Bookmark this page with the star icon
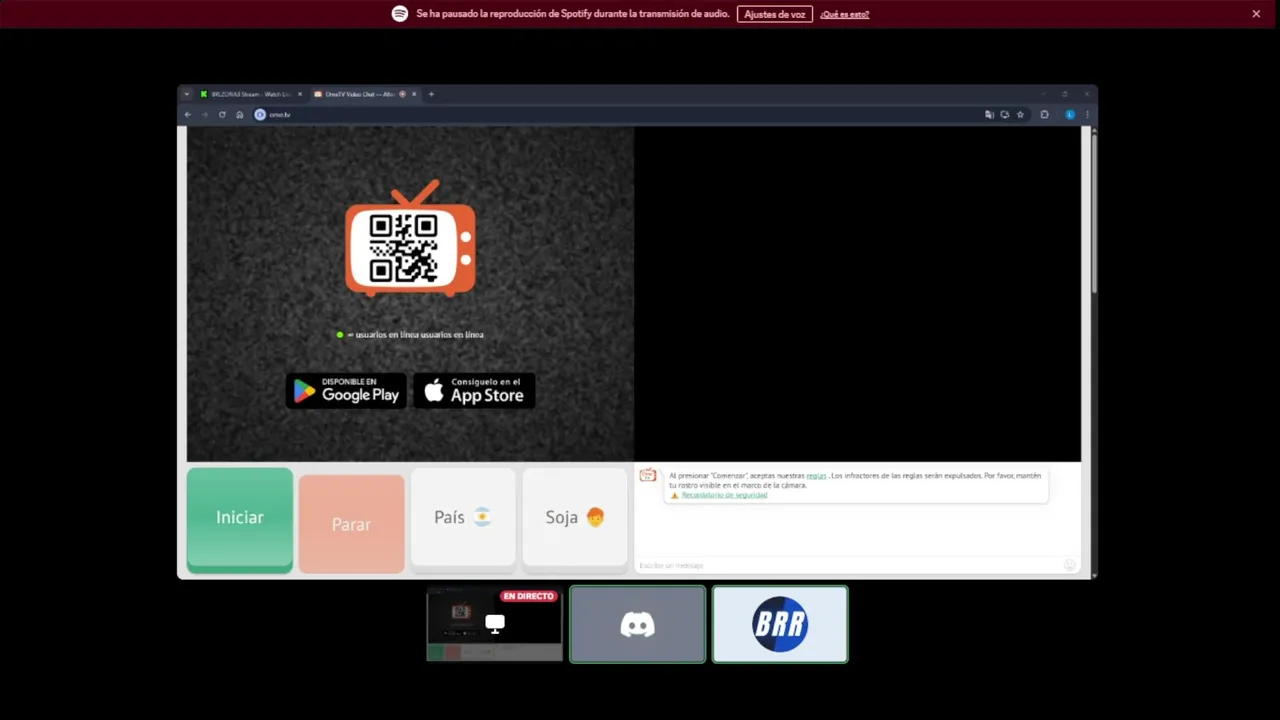The image size is (1280, 720). [x=1020, y=115]
